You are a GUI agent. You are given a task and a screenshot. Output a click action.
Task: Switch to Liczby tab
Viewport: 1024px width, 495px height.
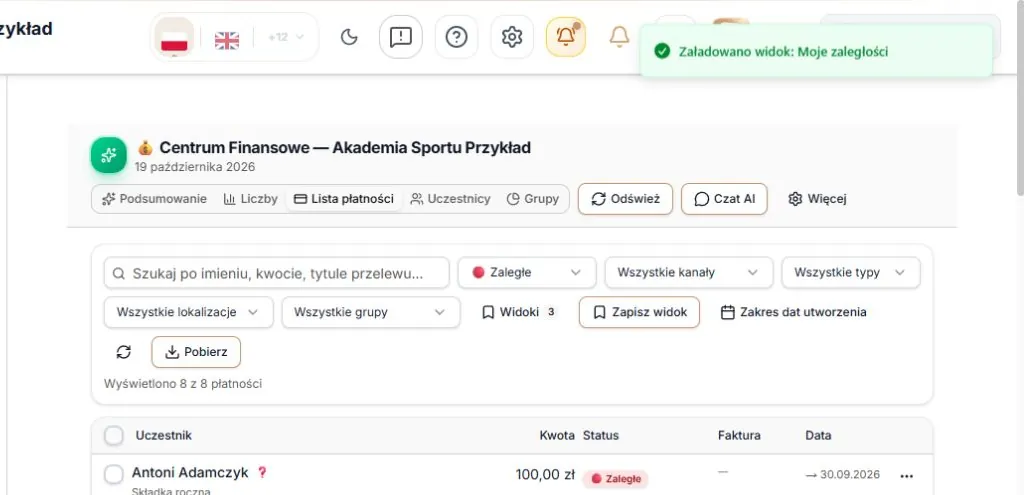point(251,199)
